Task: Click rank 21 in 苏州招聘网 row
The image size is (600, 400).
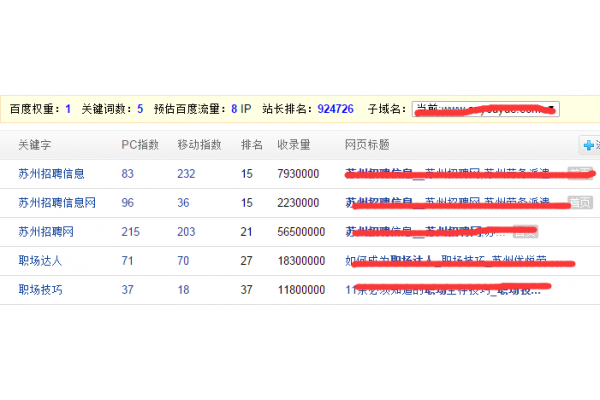Action: pos(246,232)
